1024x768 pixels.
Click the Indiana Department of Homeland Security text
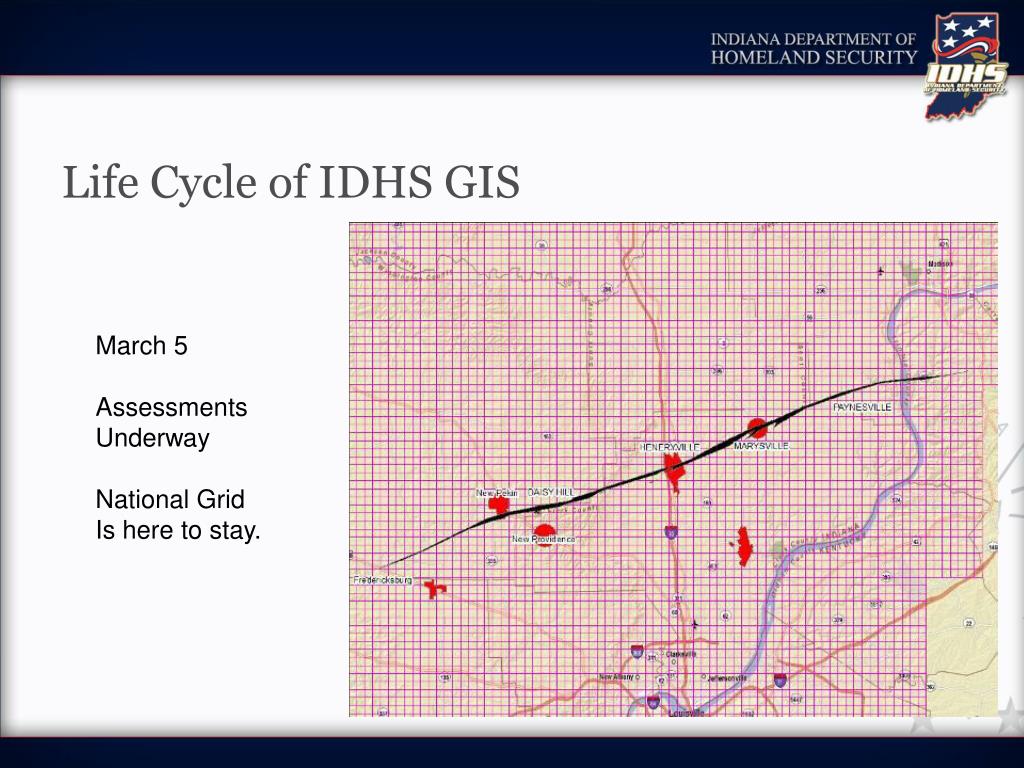coord(814,48)
